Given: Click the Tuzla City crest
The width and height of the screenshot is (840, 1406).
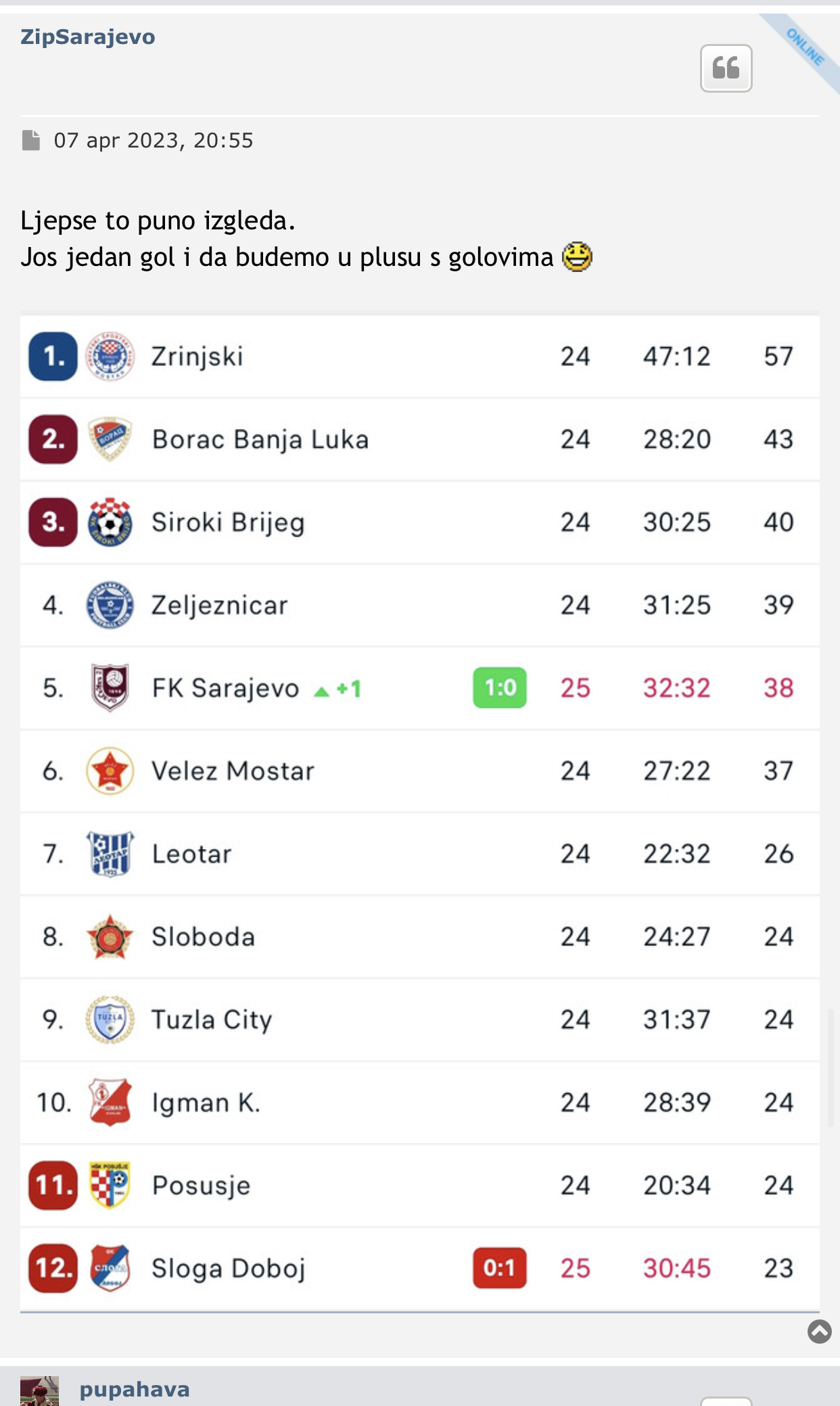Looking at the screenshot, I should tap(110, 1020).
